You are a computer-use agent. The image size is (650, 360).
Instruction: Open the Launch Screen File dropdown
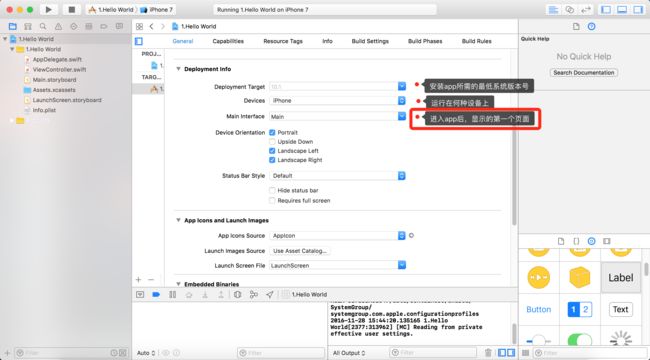402,265
